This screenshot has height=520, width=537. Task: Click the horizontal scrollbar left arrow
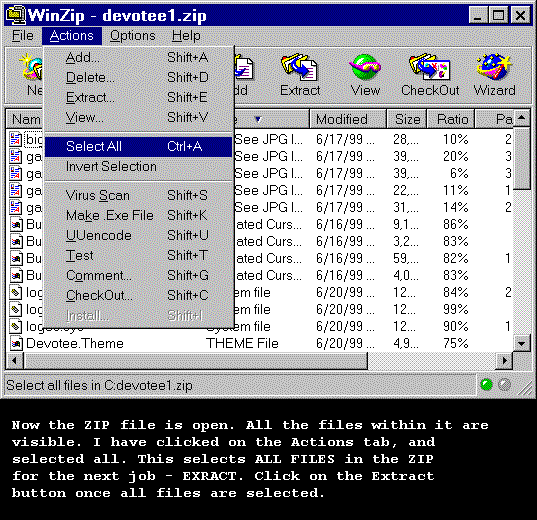click(14, 361)
